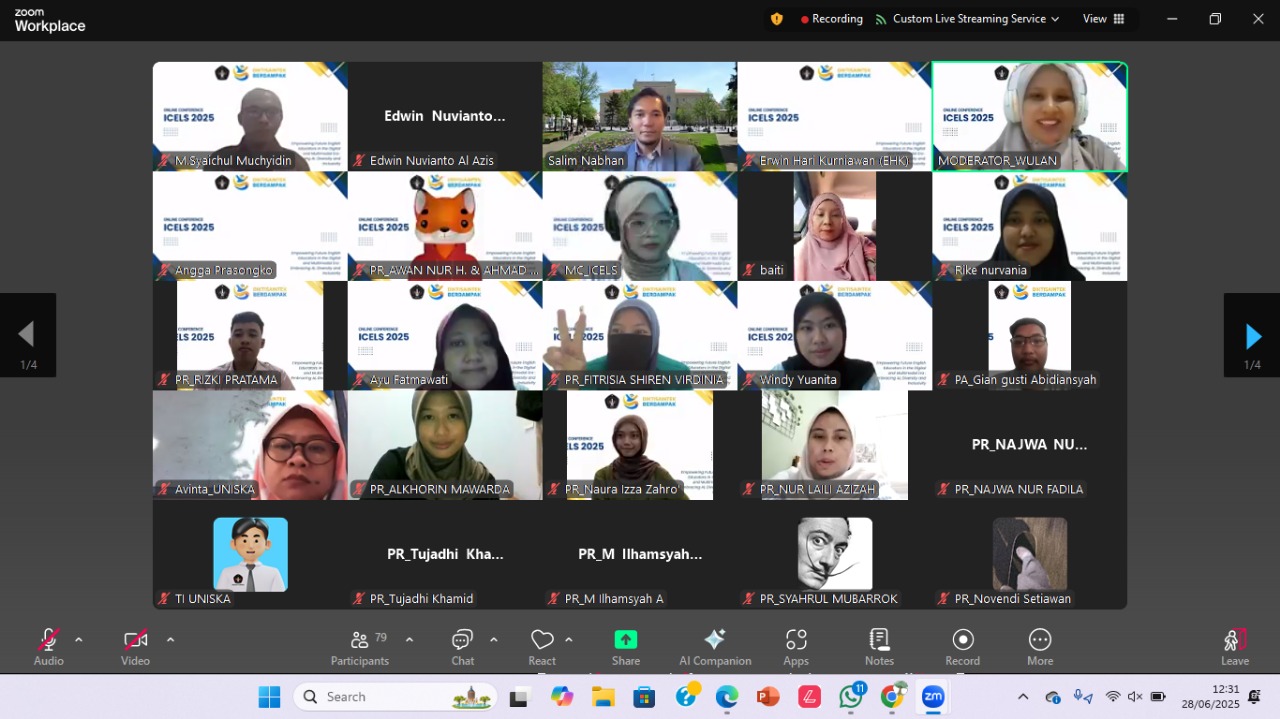Open the Apps panel
Image resolution: width=1280 pixels, height=719 pixels.
[796, 646]
